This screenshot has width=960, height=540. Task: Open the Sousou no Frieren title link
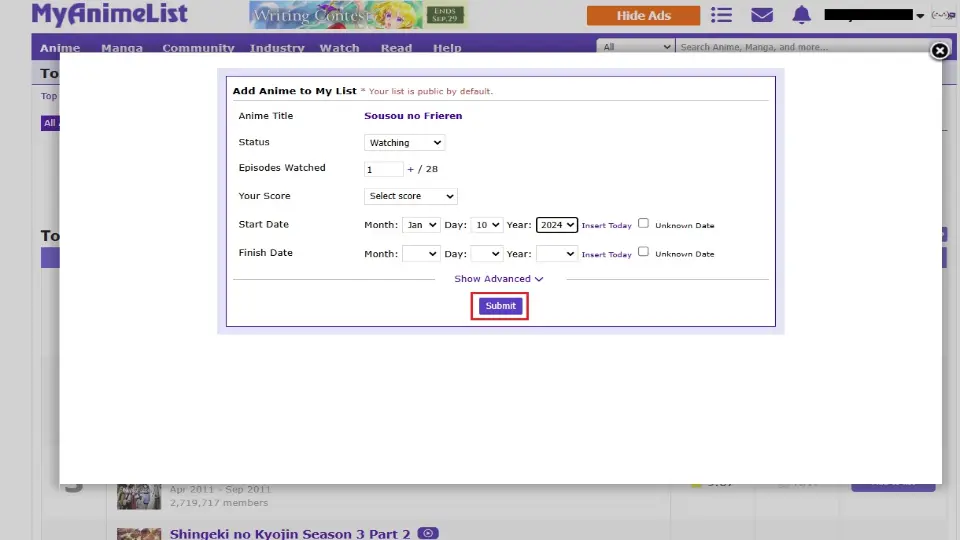click(413, 116)
